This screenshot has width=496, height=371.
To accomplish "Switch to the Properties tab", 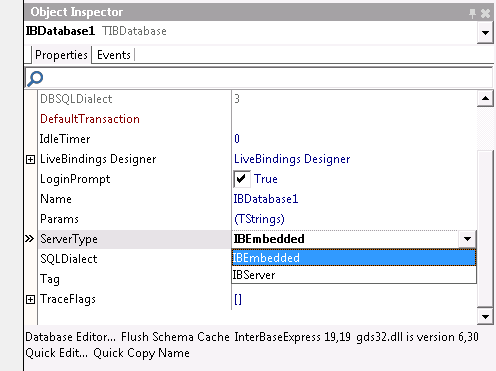I will click(x=61, y=55).
